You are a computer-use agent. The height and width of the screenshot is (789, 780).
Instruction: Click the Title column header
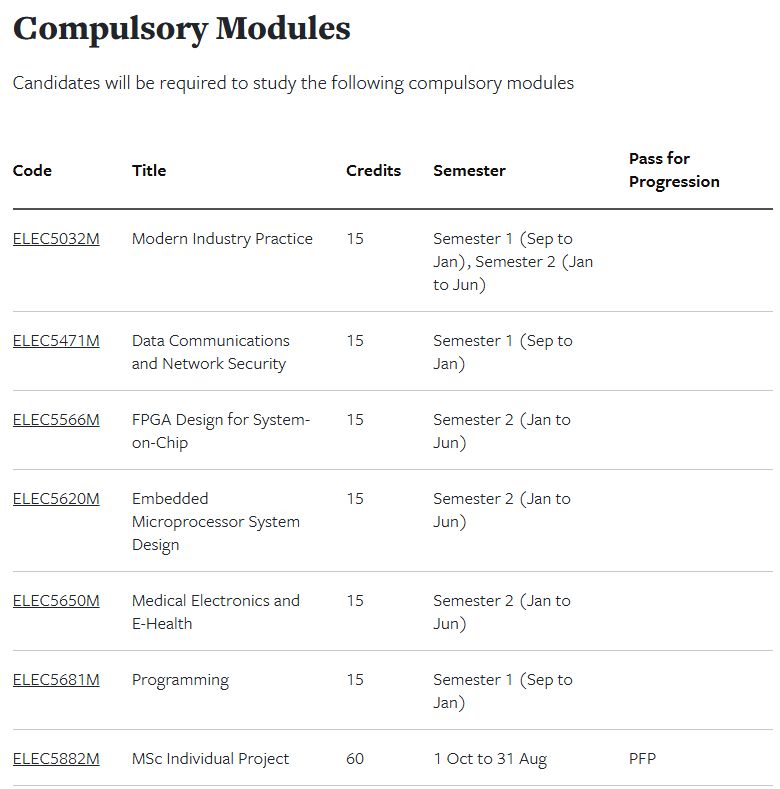tap(149, 171)
